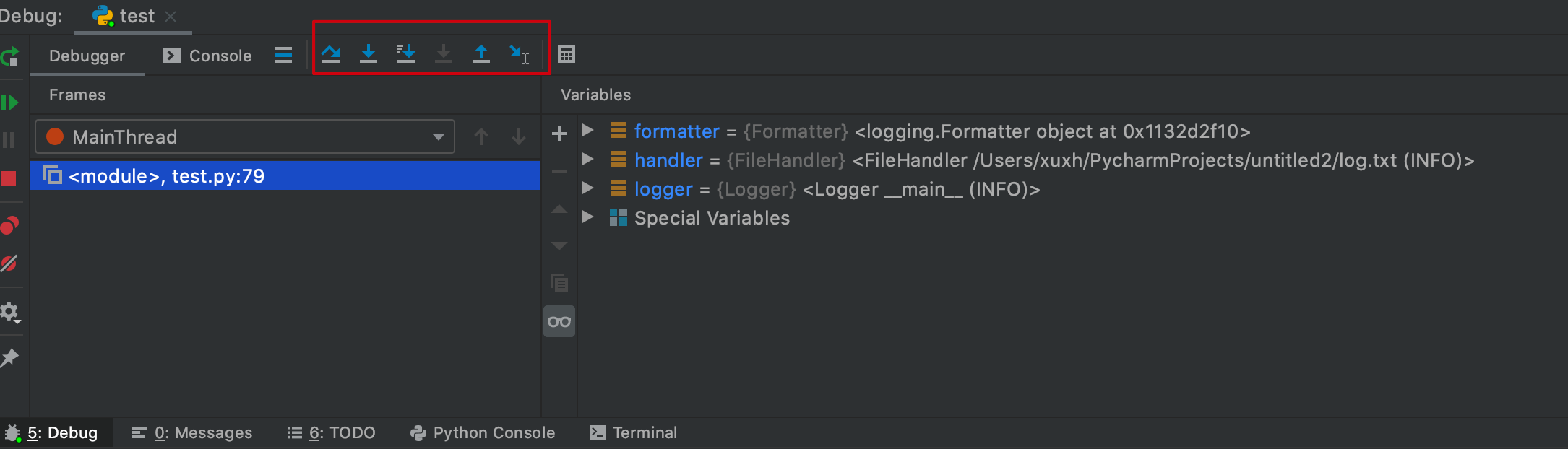This screenshot has width=1568, height=449.
Task: Switch to the Console tab
Action: click(207, 56)
